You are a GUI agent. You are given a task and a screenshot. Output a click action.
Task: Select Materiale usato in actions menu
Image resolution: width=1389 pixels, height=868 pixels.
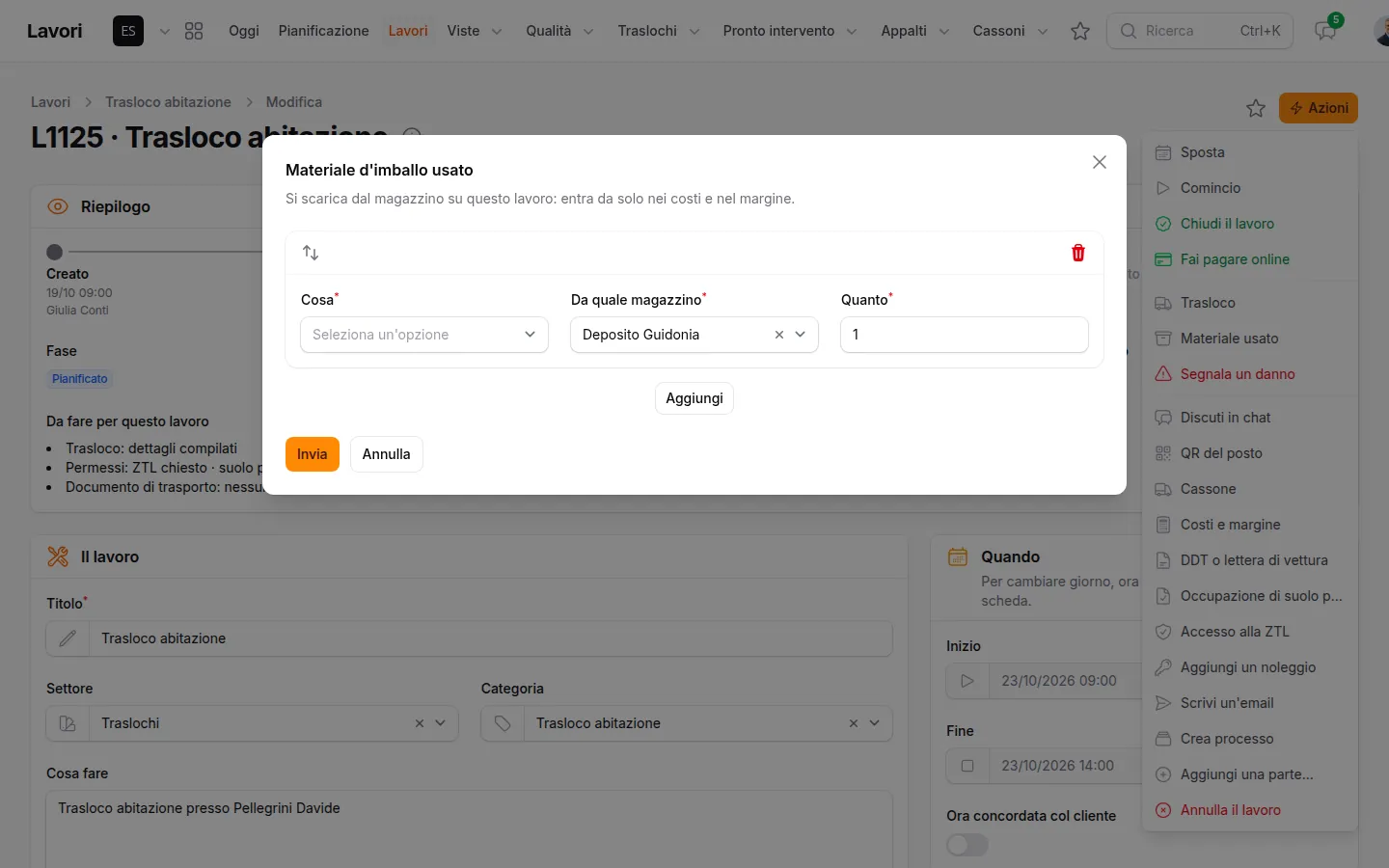pyautogui.click(x=1250, y=339)
